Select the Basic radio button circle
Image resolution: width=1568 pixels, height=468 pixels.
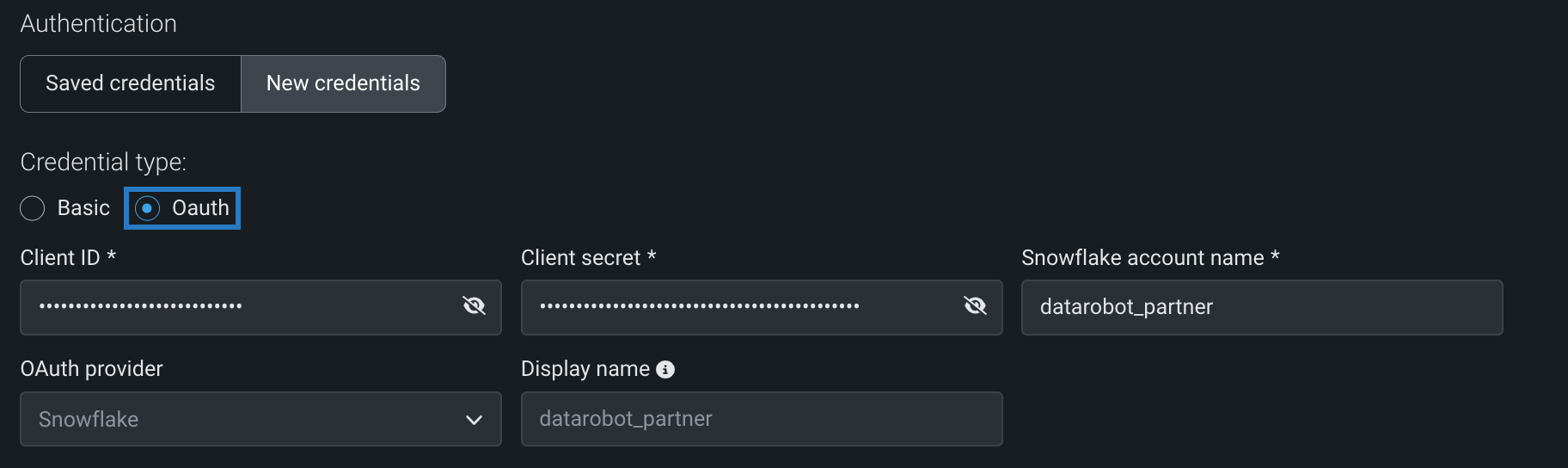click(x=33, y=208)
